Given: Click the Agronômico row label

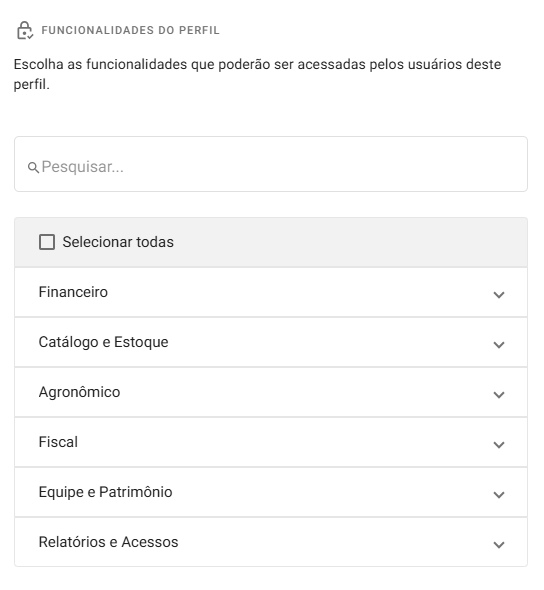Looking at the screenshot, I should [x=79, y=392].
